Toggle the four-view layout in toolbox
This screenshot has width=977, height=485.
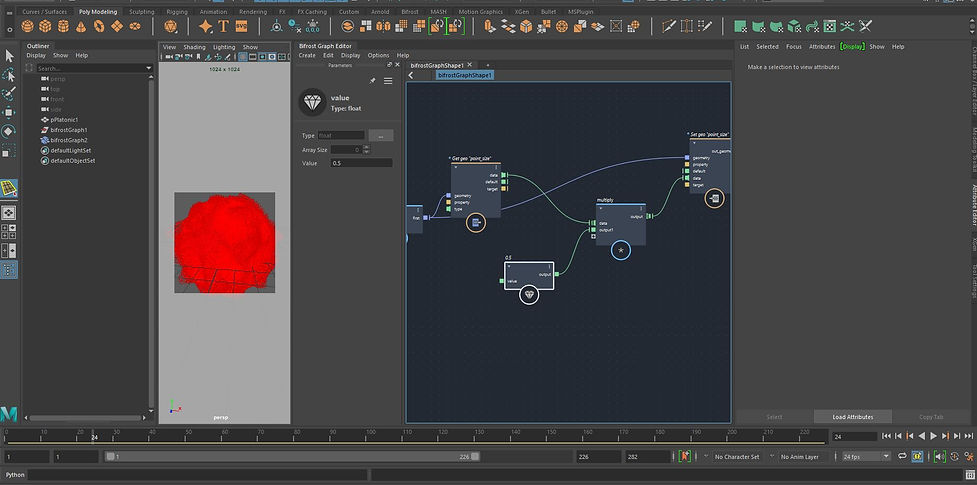coord(9,232)
